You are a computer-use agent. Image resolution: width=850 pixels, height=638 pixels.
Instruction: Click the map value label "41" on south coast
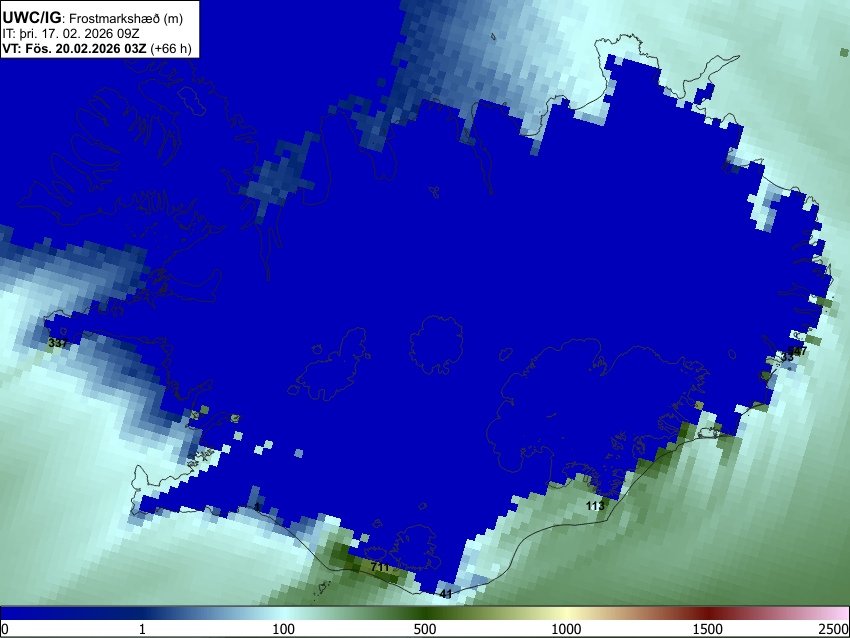point(446,594)
